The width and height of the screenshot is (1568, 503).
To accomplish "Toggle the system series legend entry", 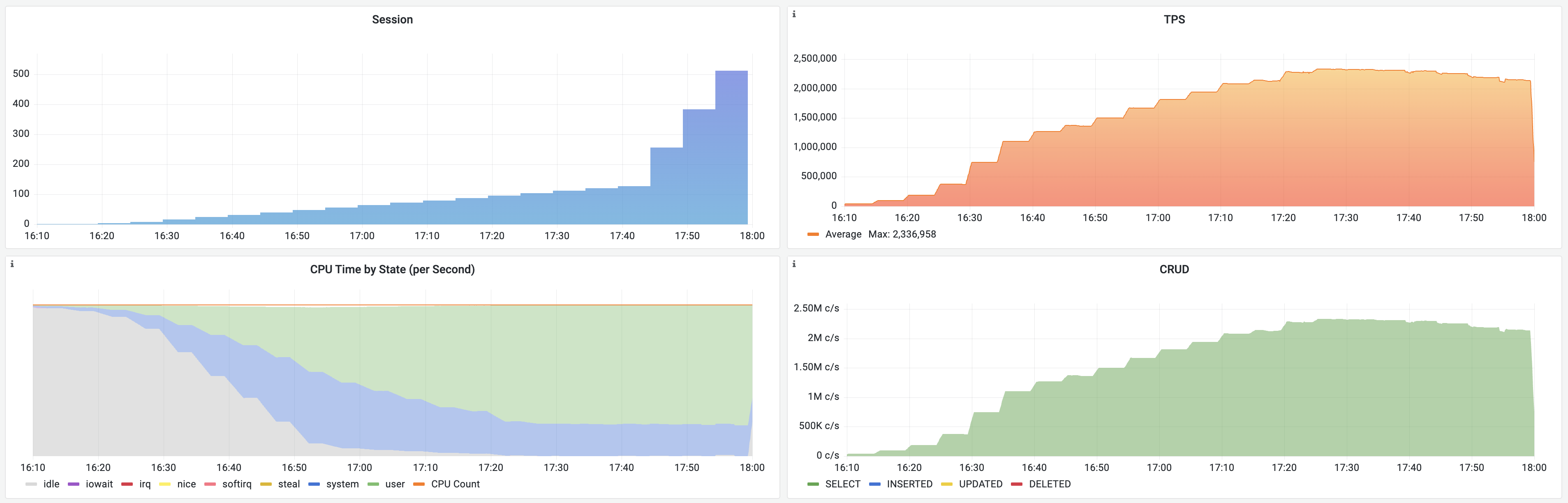I will (x=342, y=484).
